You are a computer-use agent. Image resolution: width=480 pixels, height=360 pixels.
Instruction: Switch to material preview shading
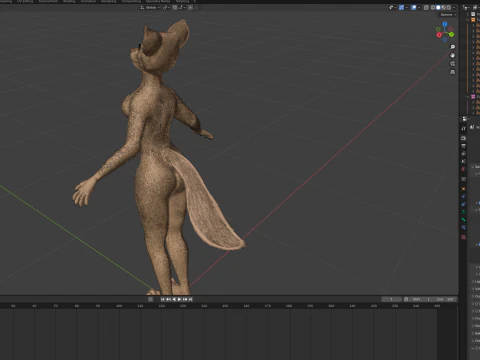443,8
